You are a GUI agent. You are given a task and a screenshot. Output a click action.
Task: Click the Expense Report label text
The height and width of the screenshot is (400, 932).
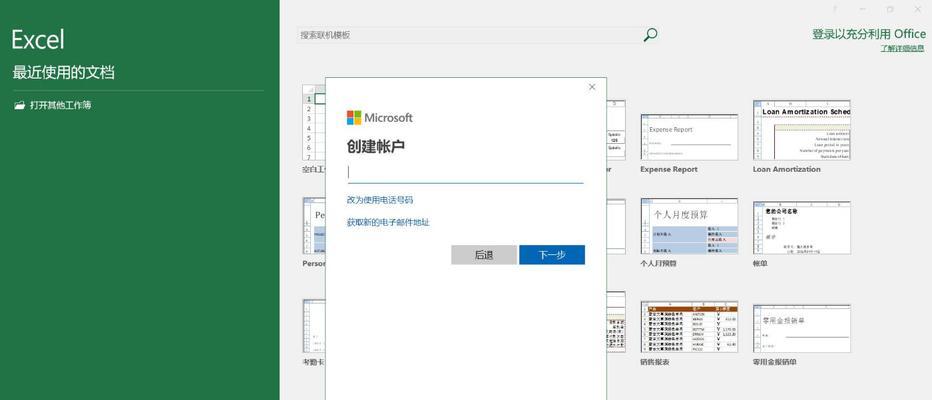pos(669,169)
